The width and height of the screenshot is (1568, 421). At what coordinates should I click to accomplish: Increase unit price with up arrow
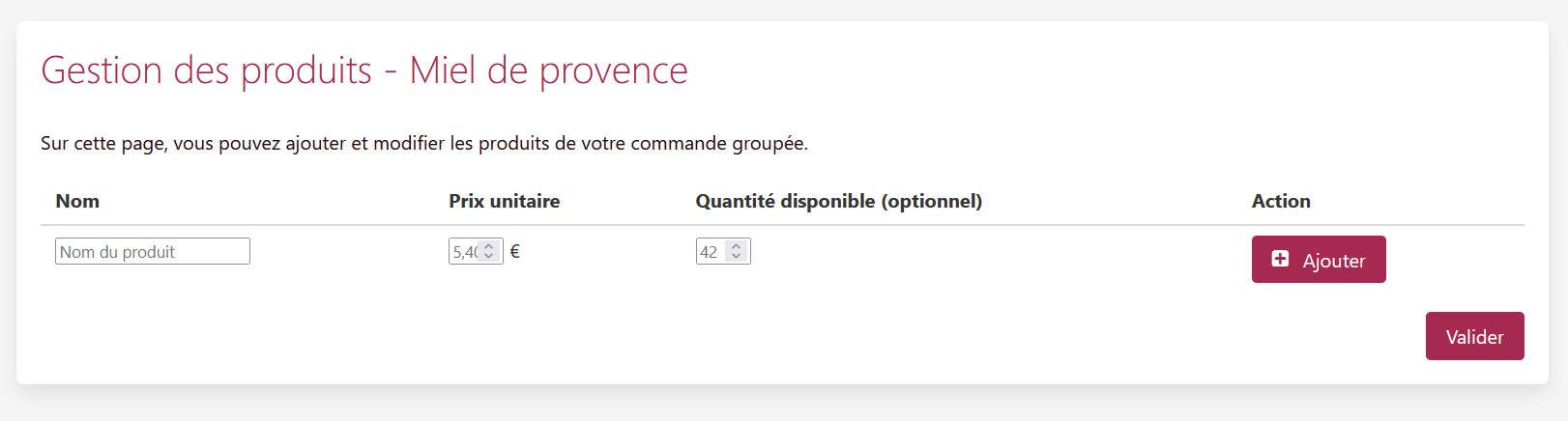(x=489, y=246)
